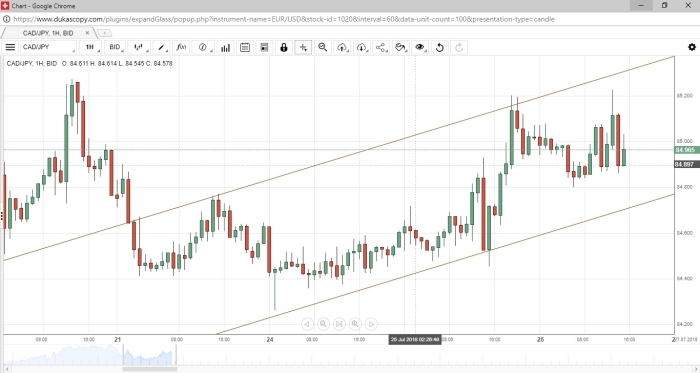
Task: Open the BID price side dropdown
Action: [x=116, y=47]
